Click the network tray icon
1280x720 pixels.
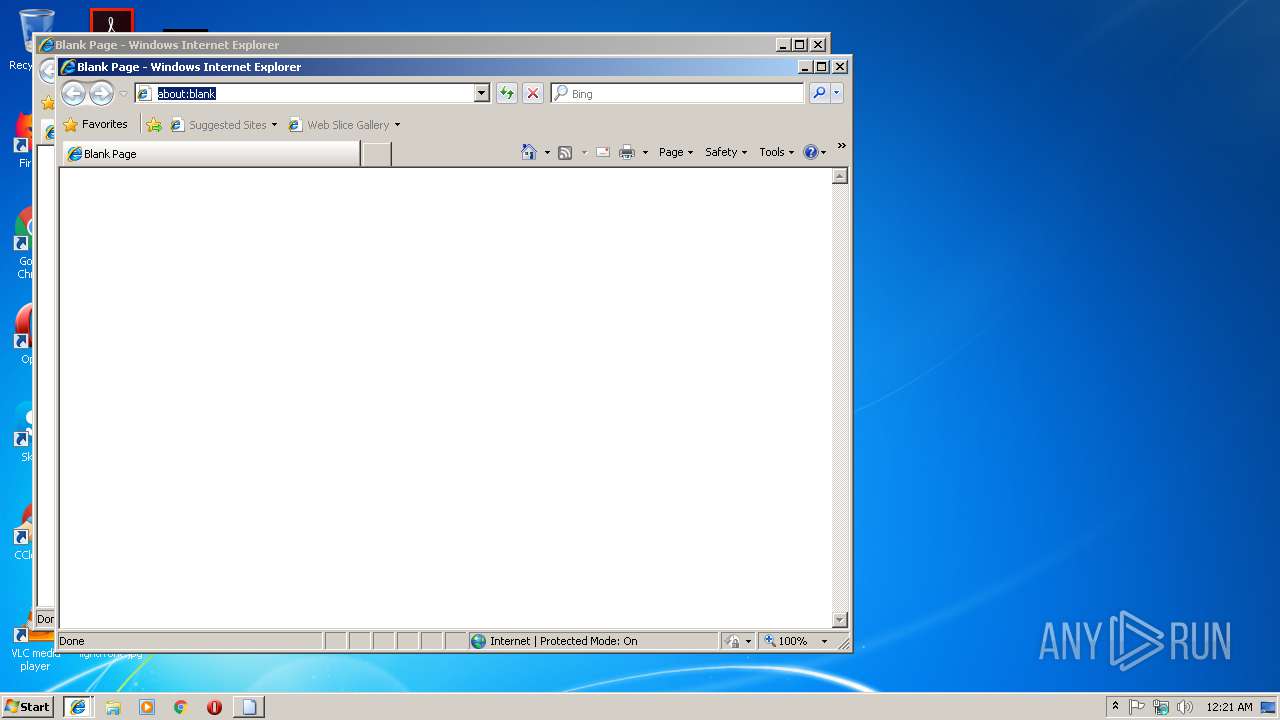pos(1161,706)
